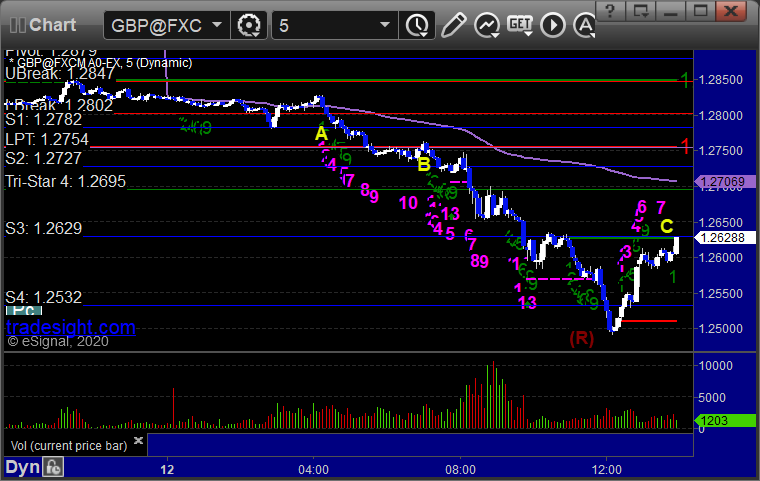The width and height of the screenshot is (760, 481).
Task: Click the 1.25000 price axis label
Action: [721, 329]
